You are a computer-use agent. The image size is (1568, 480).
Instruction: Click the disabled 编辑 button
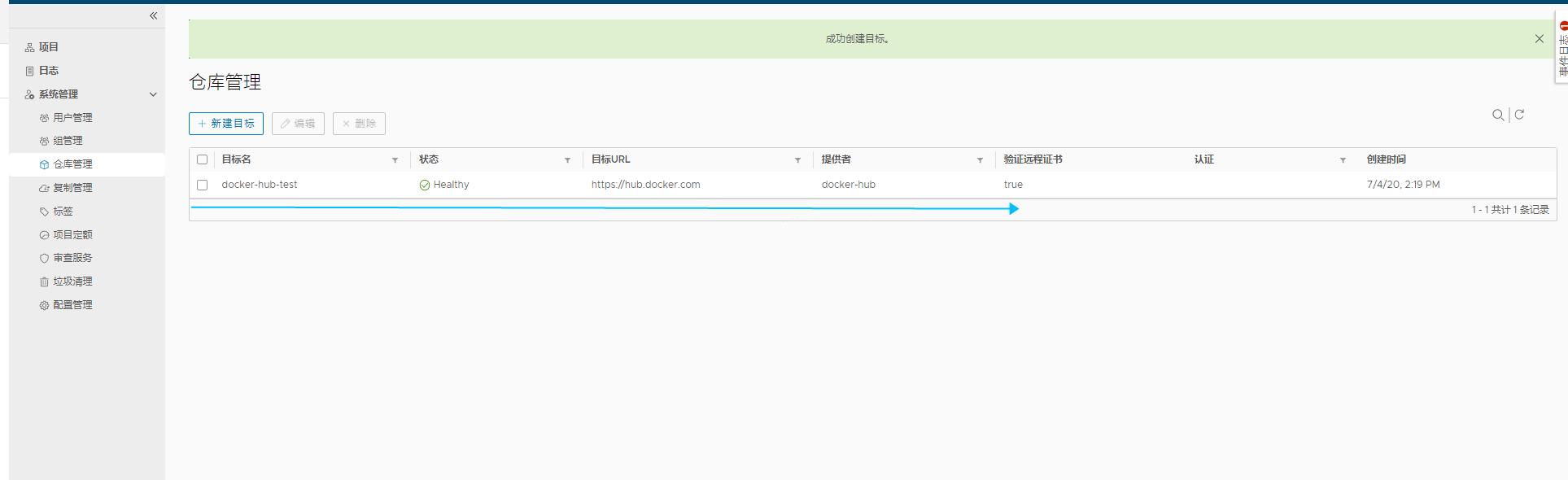point(298,124)
